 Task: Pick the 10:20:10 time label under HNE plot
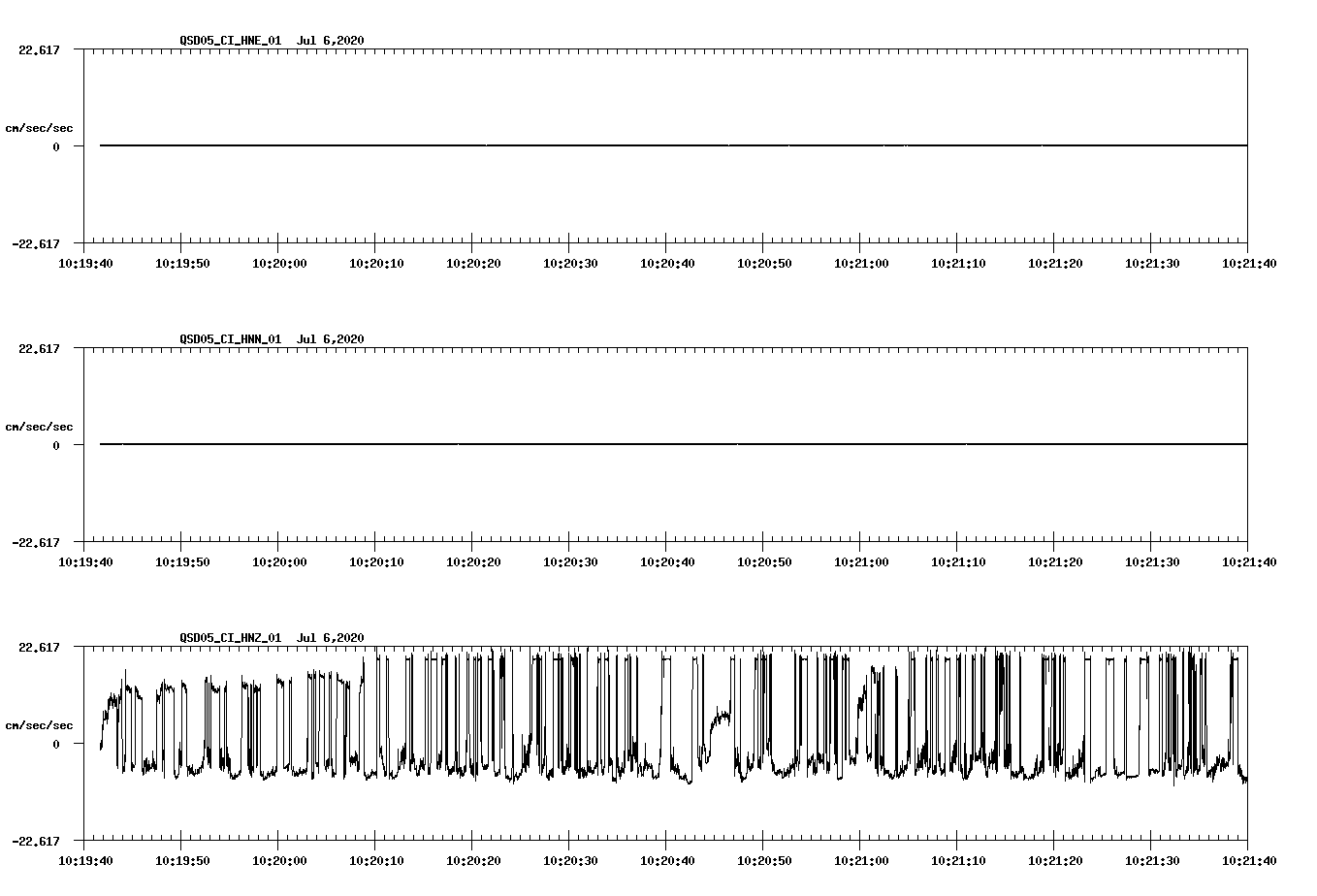(x=375, y=263)
